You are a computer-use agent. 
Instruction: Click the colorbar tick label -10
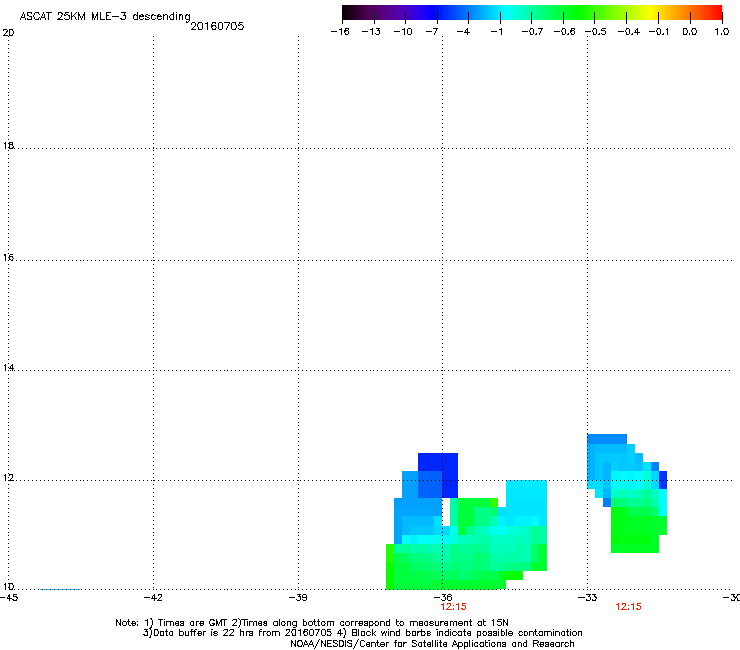pyautogui.click(x=403, y=32)
